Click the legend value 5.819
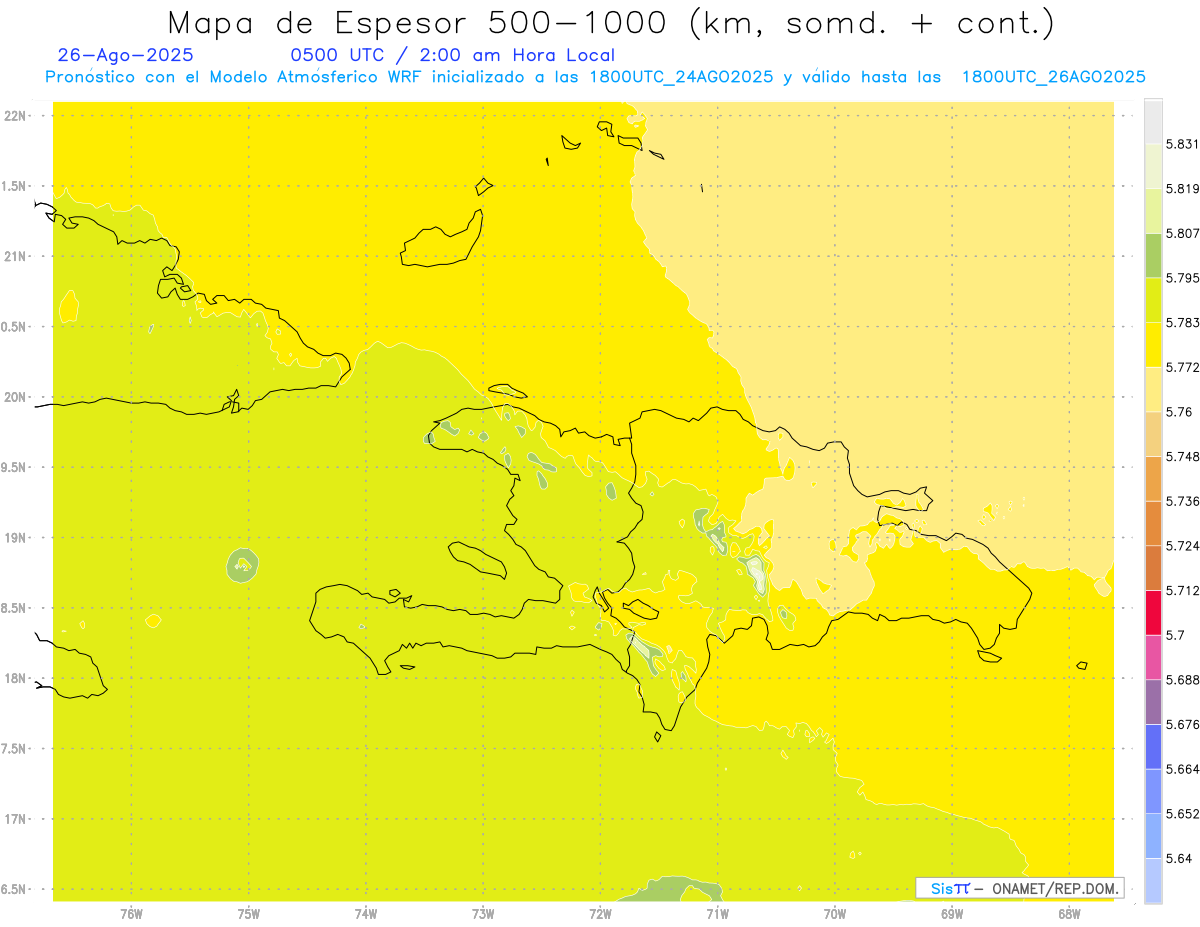Screen dimensions: 1200x927 (x=1181, y=188)
